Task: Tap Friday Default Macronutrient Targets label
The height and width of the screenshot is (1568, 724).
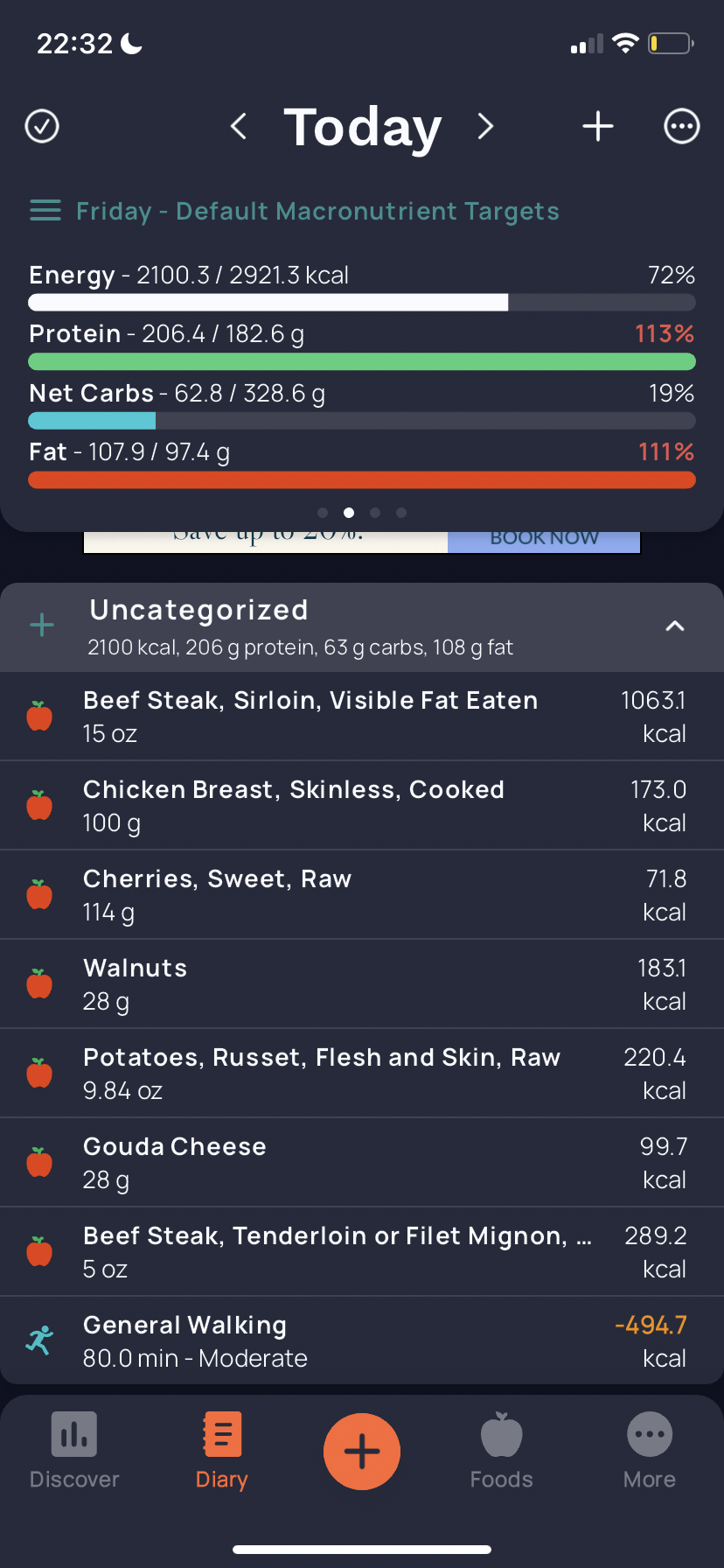Action: [x=317, y=211]
